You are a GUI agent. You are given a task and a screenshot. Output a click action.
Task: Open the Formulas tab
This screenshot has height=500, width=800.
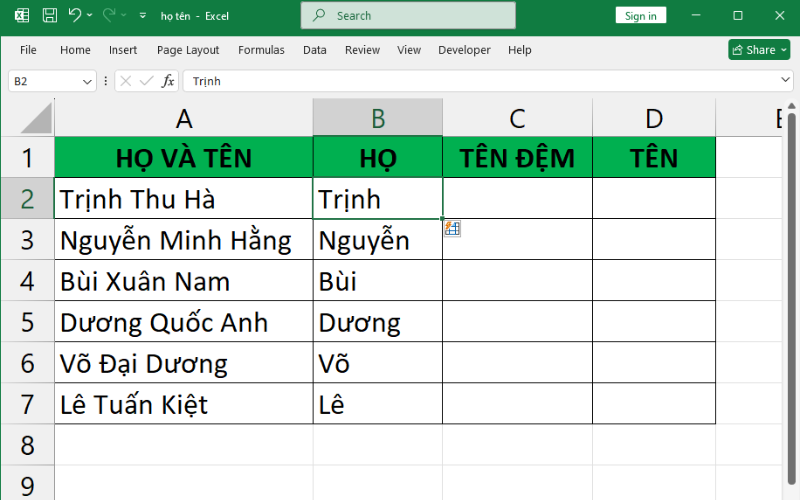coord(261,50)
